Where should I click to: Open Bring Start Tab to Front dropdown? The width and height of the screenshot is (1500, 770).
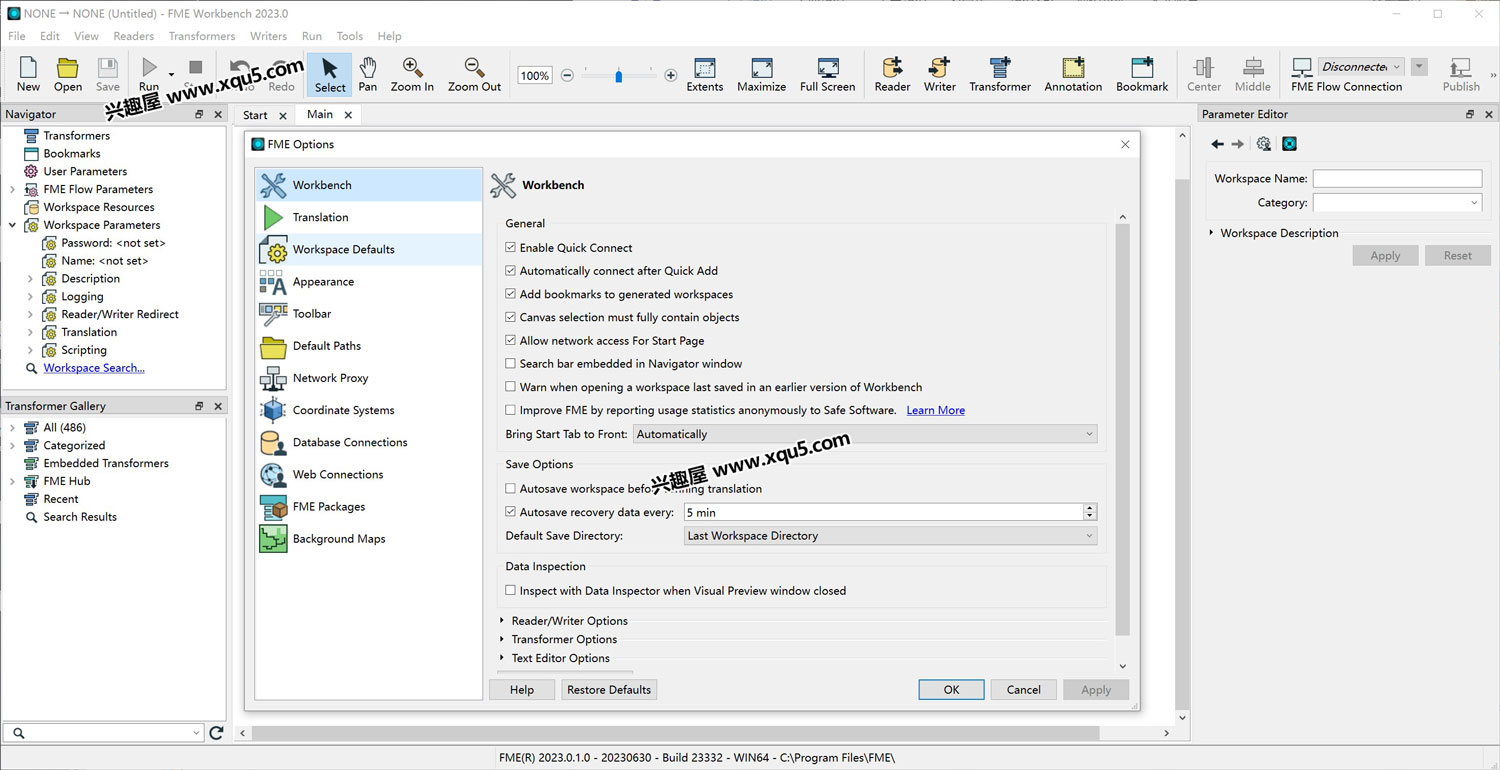pos(865,434)
